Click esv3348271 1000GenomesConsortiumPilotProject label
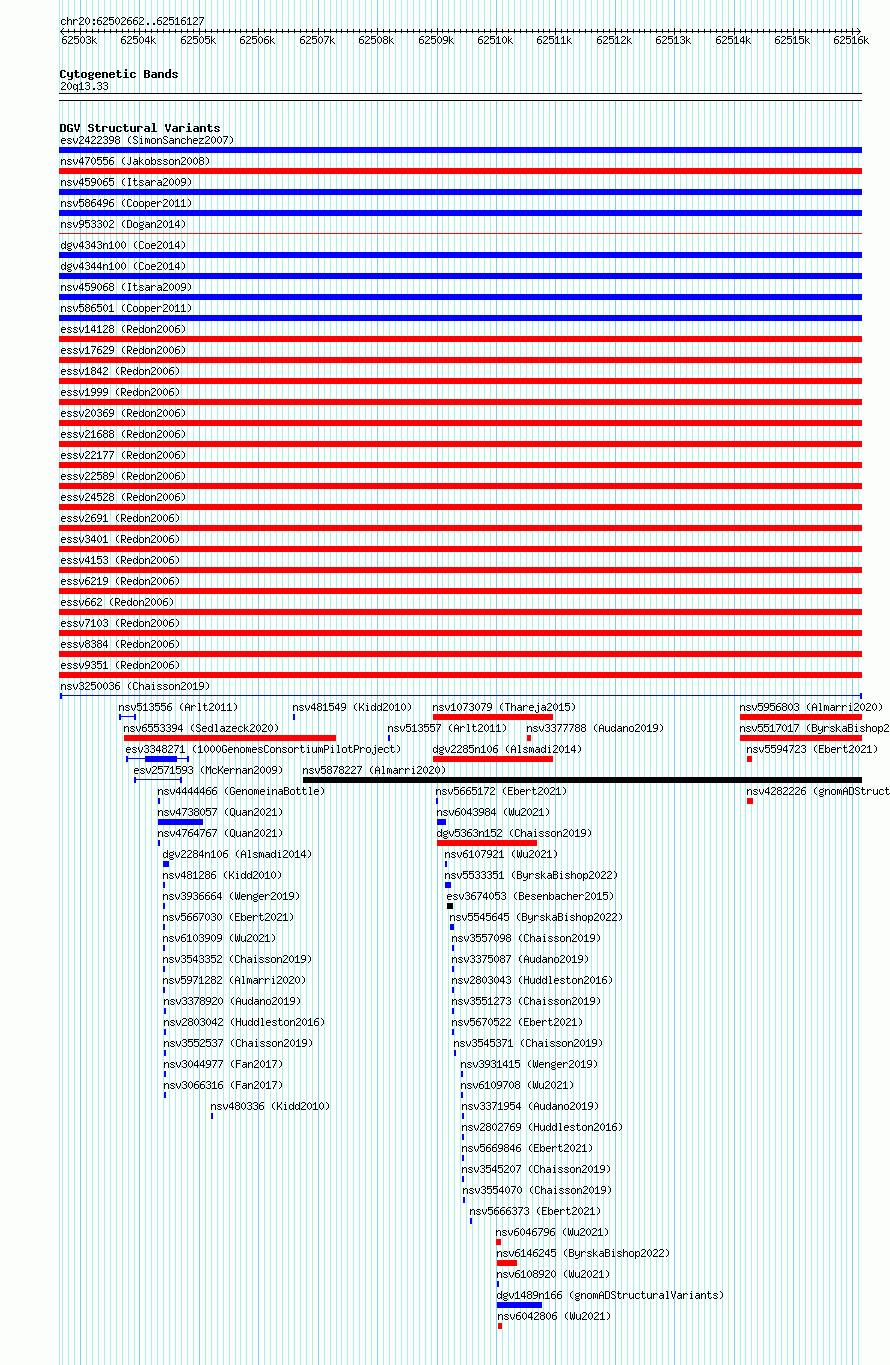 (262, 749)
